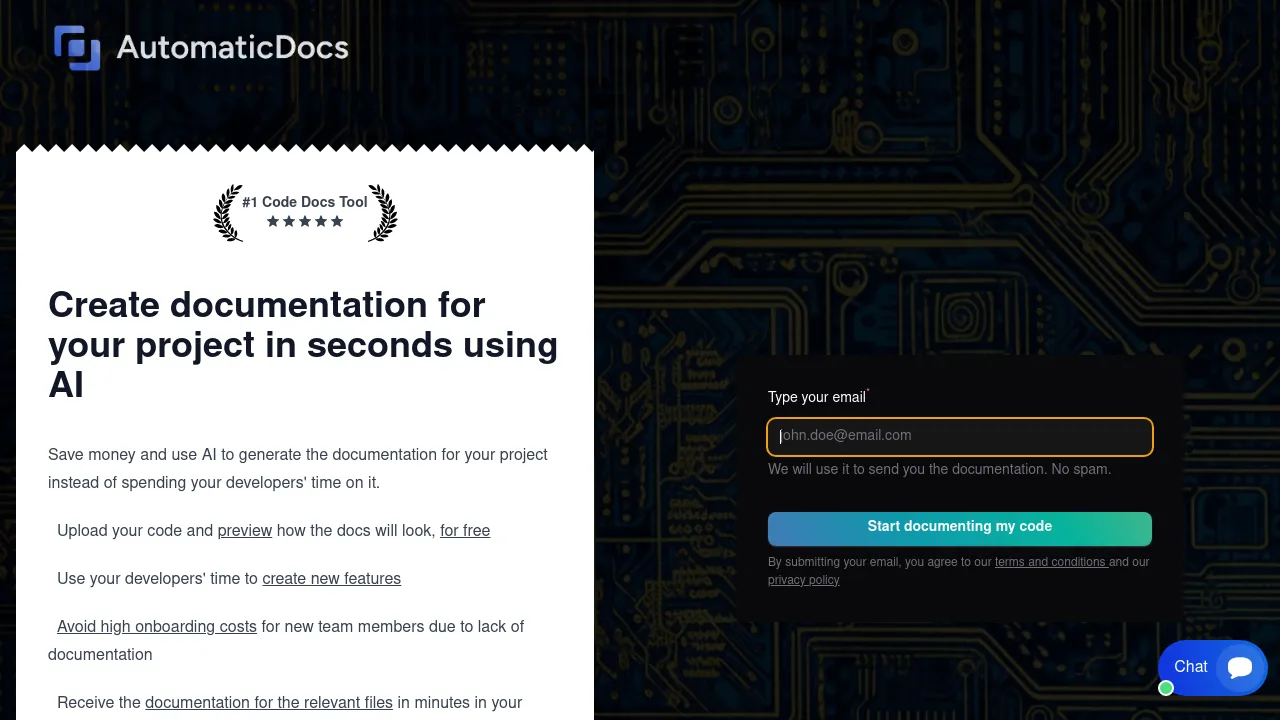1280x720 pixels.
Task: Click the 'Avoid high onboarding costs' link
Action: click(157, 626)
